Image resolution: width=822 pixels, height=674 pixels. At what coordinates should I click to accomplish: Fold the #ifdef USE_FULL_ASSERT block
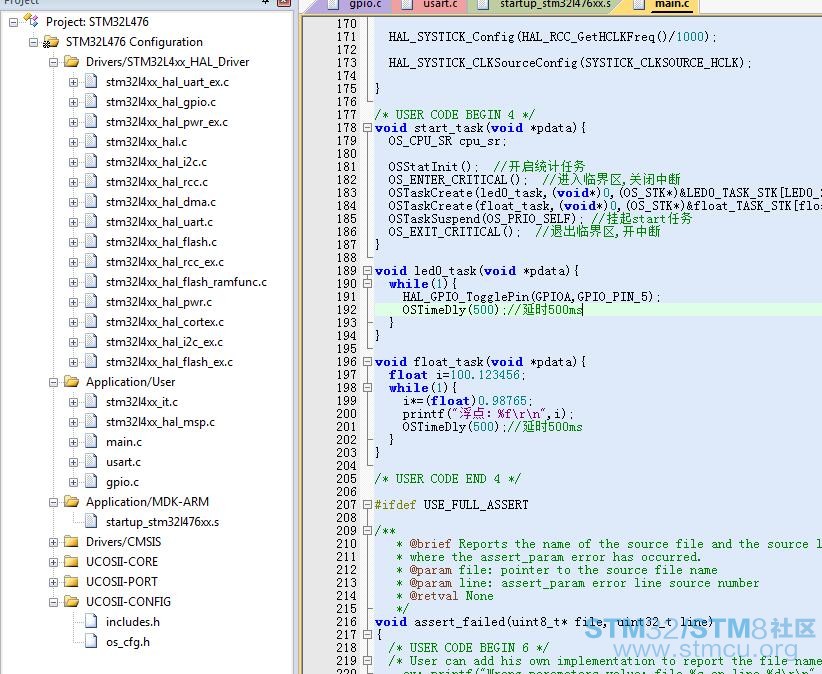tap(367, 505)
